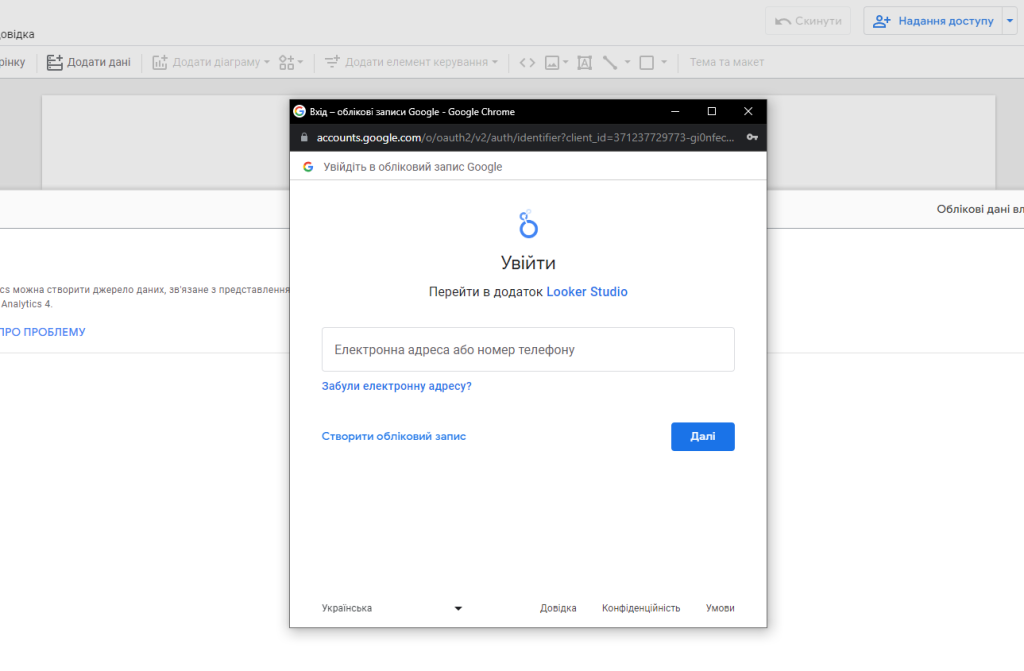Viewport: 1024px width, 671px height.
Task: Click the Looker Studio logo icon
Action: [528, 225]
